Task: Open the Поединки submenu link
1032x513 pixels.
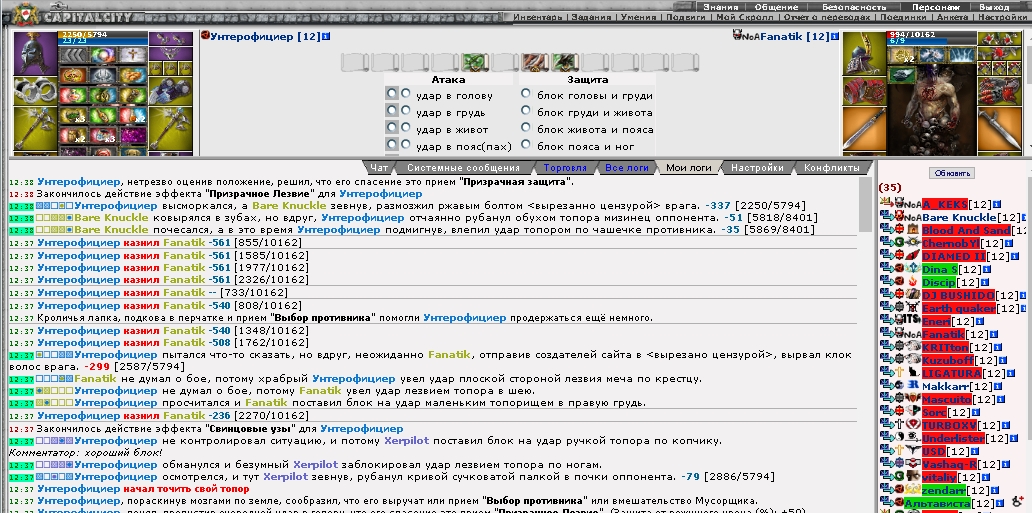Action: (905, 17)
